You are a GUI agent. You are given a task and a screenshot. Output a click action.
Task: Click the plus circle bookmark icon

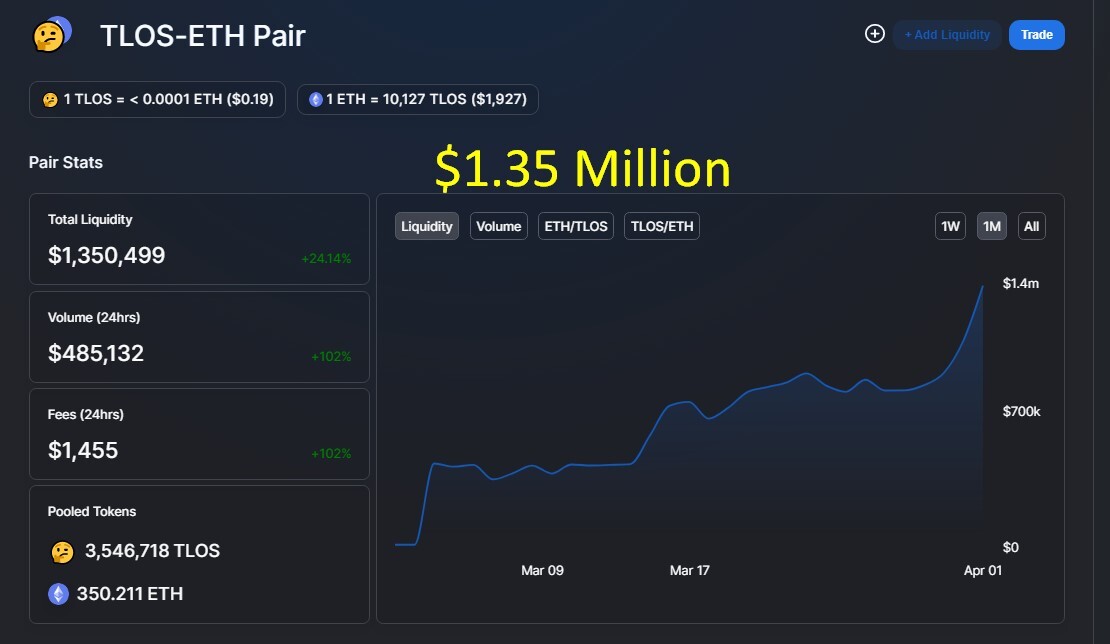pos(875,33)
